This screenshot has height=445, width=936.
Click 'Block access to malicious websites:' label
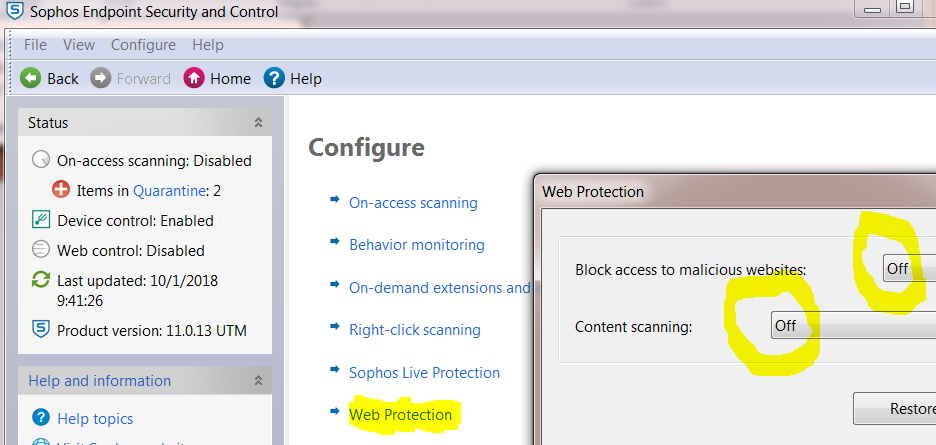691,270
